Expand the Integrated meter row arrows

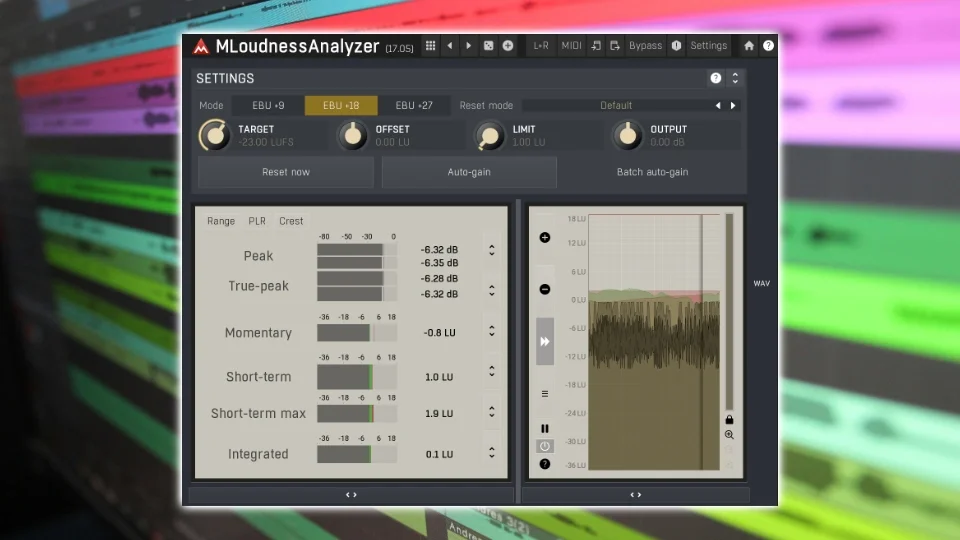(492, 452)
